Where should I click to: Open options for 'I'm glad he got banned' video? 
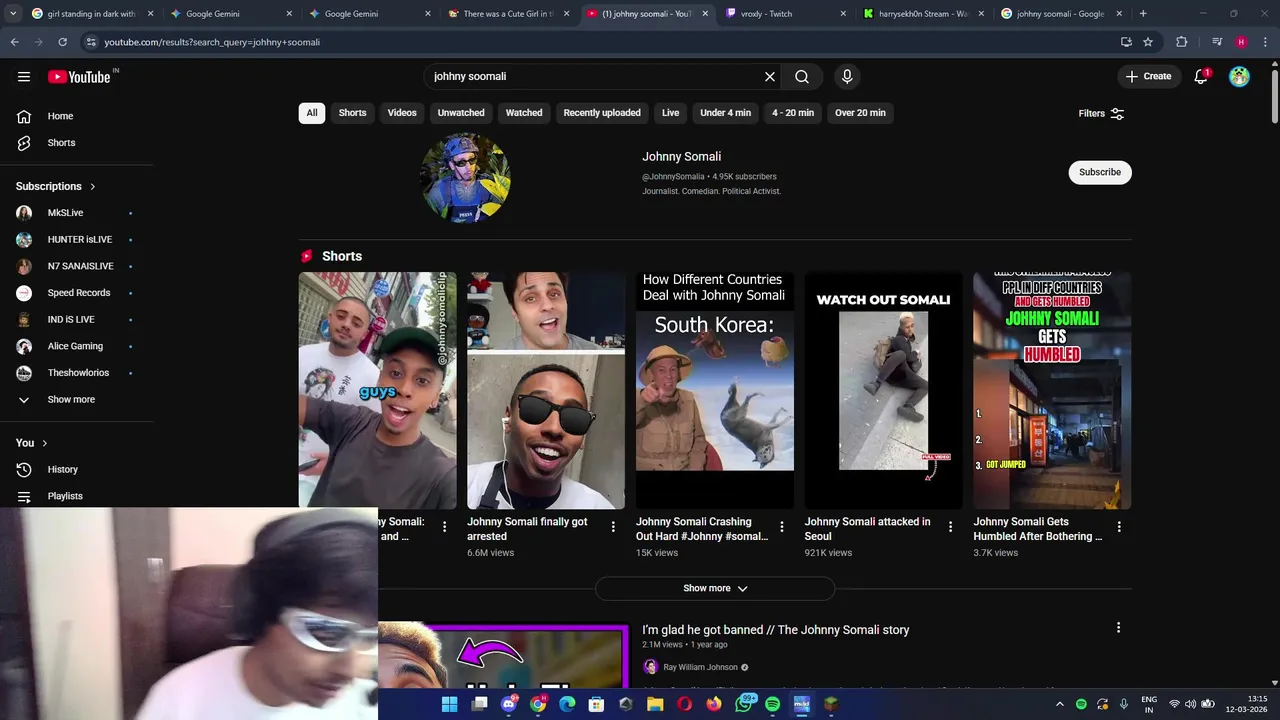1118,628
